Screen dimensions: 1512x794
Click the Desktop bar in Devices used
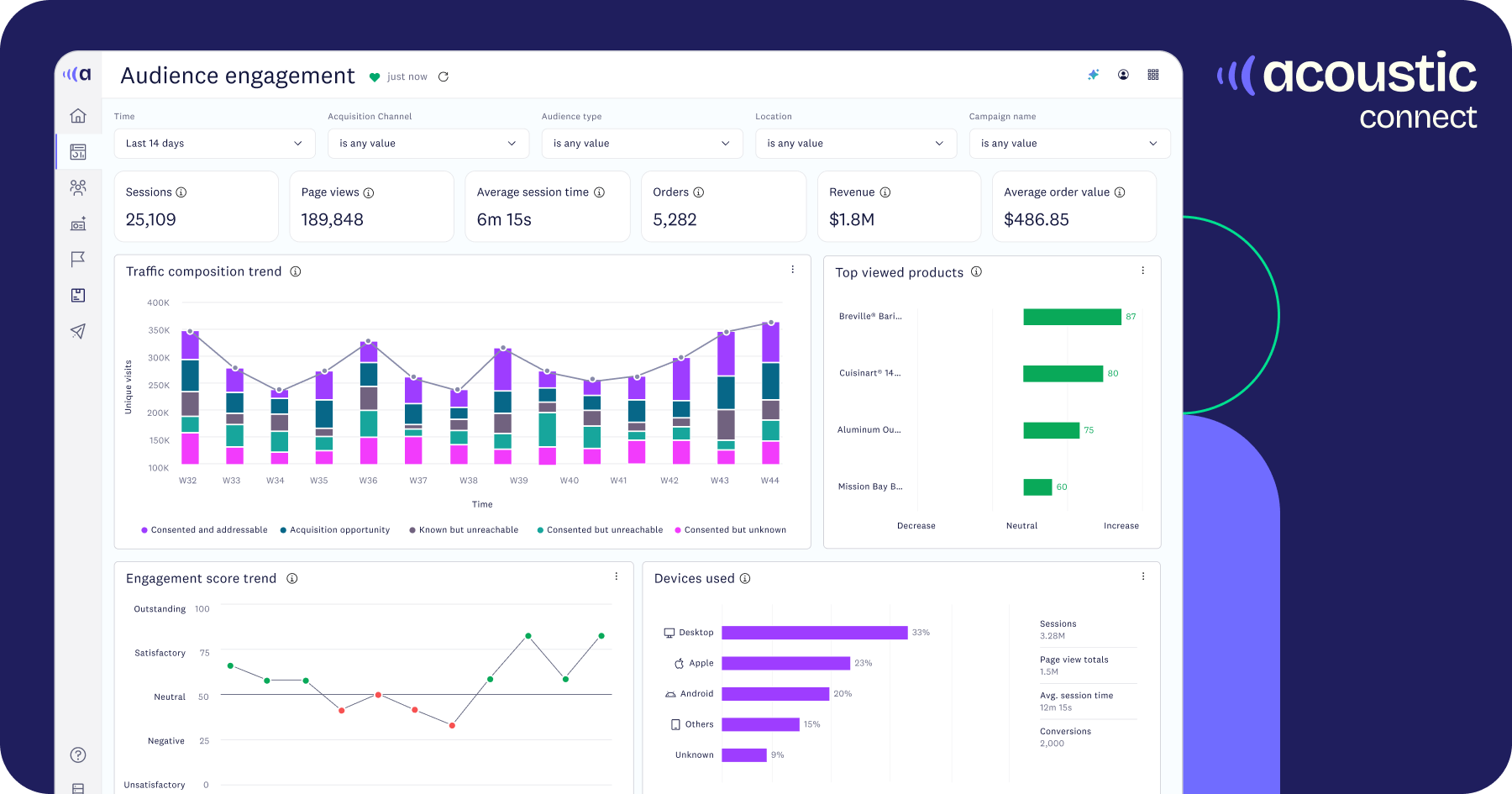pyautogui.click(x=814, y=633)
